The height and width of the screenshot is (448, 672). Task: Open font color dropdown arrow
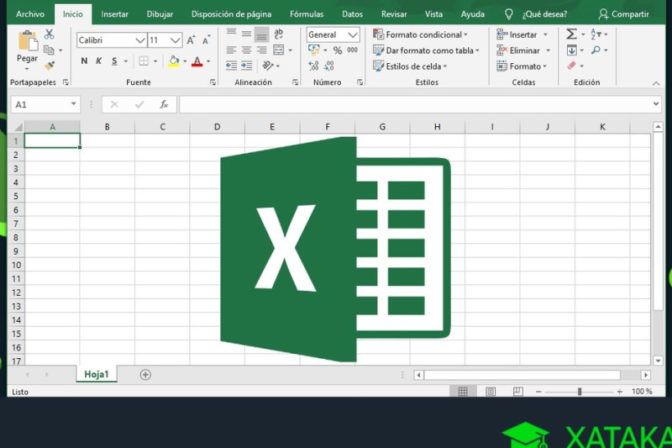point(208,61)
